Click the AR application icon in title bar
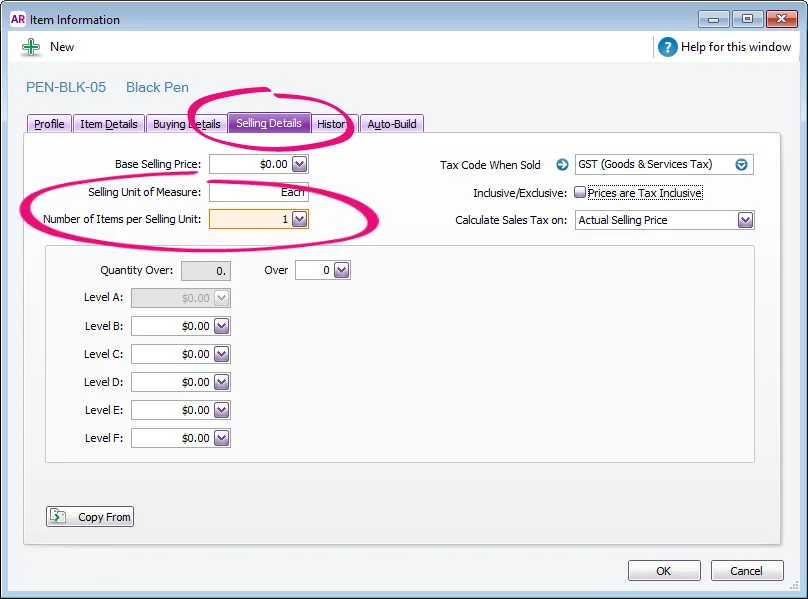The width and height of the screenshot is (808, 599). [18, 20]
